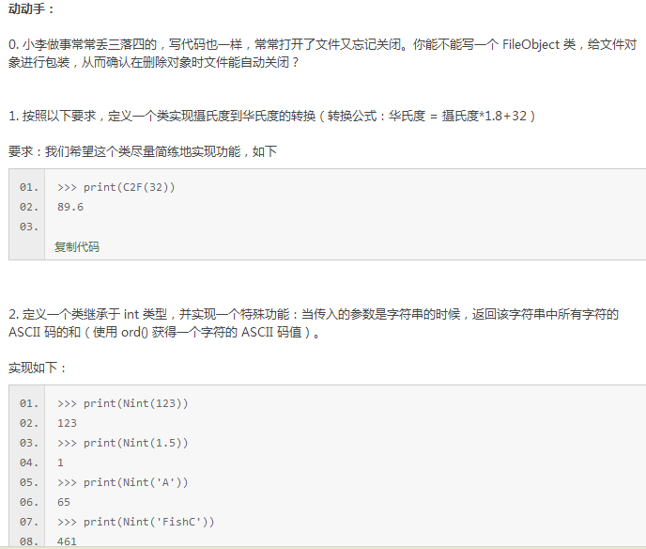The image size is (646, 549).
Task: Click the print(Nint(123)) code line
Action: pos(123,403)
